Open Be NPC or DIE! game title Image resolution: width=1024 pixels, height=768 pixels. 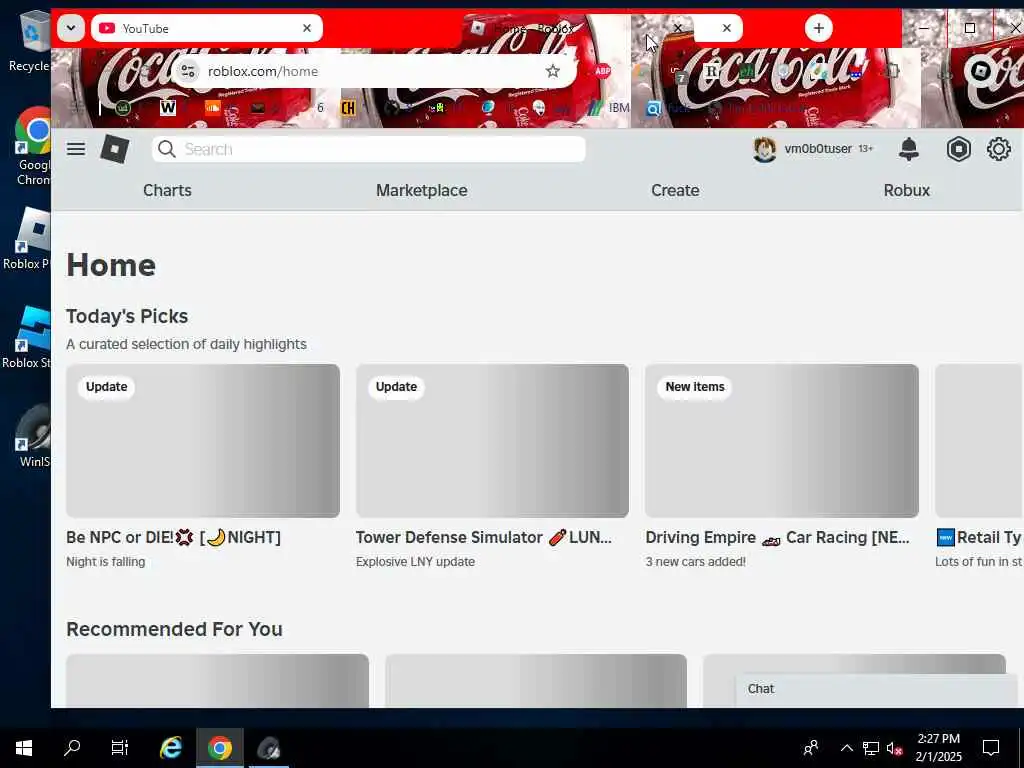click(x=174, y=537)
